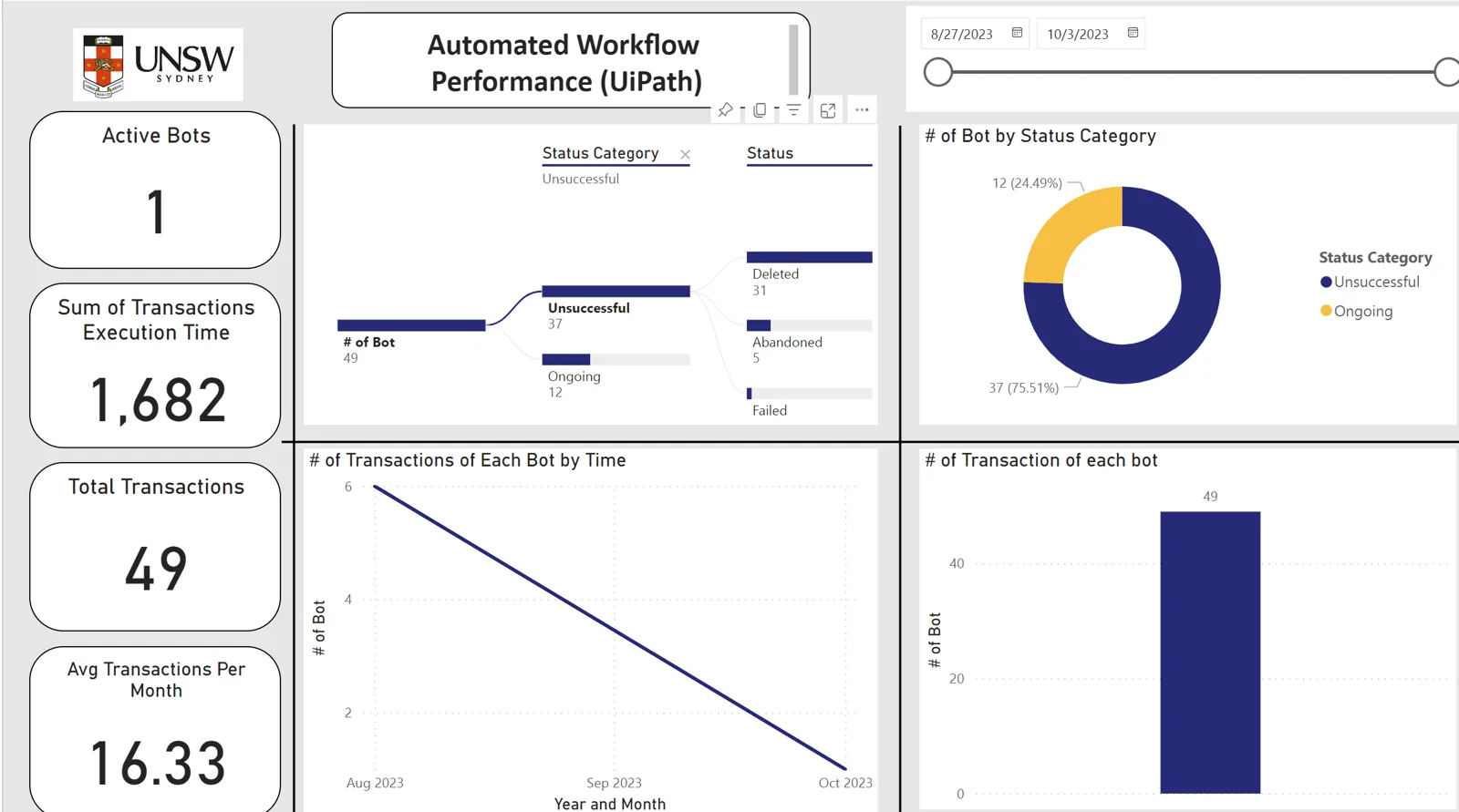1459x812 pixels.
Task: Open filters on visual icon
Action: 794,110
